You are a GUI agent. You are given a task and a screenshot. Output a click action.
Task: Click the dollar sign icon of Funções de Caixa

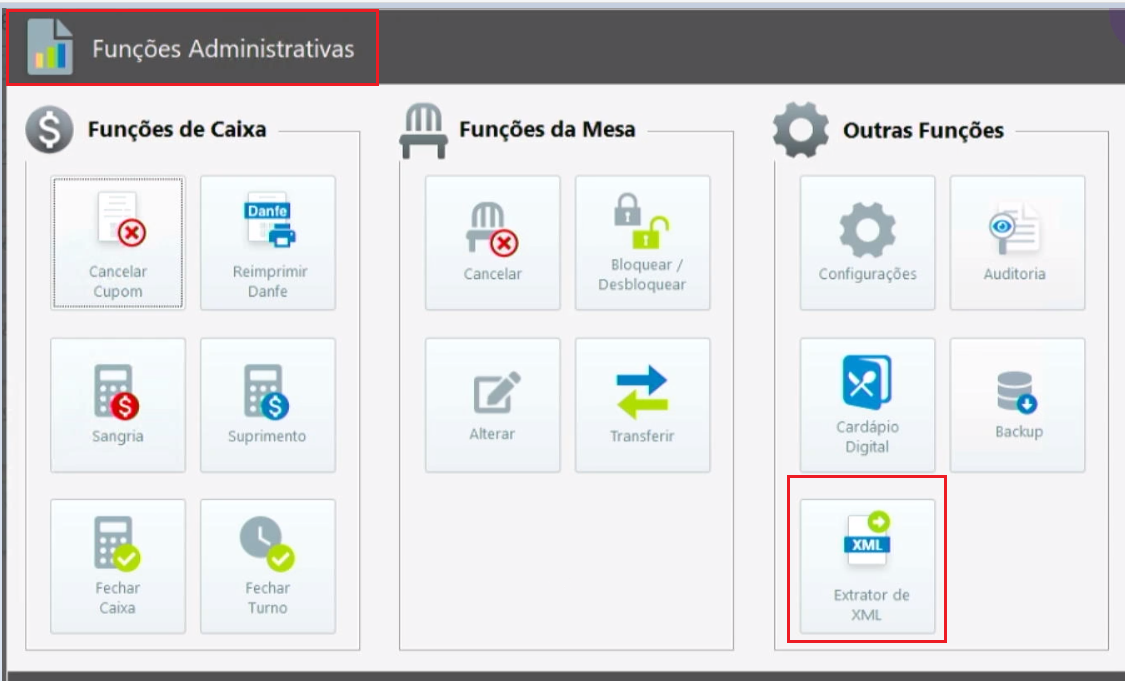point(50,130)
